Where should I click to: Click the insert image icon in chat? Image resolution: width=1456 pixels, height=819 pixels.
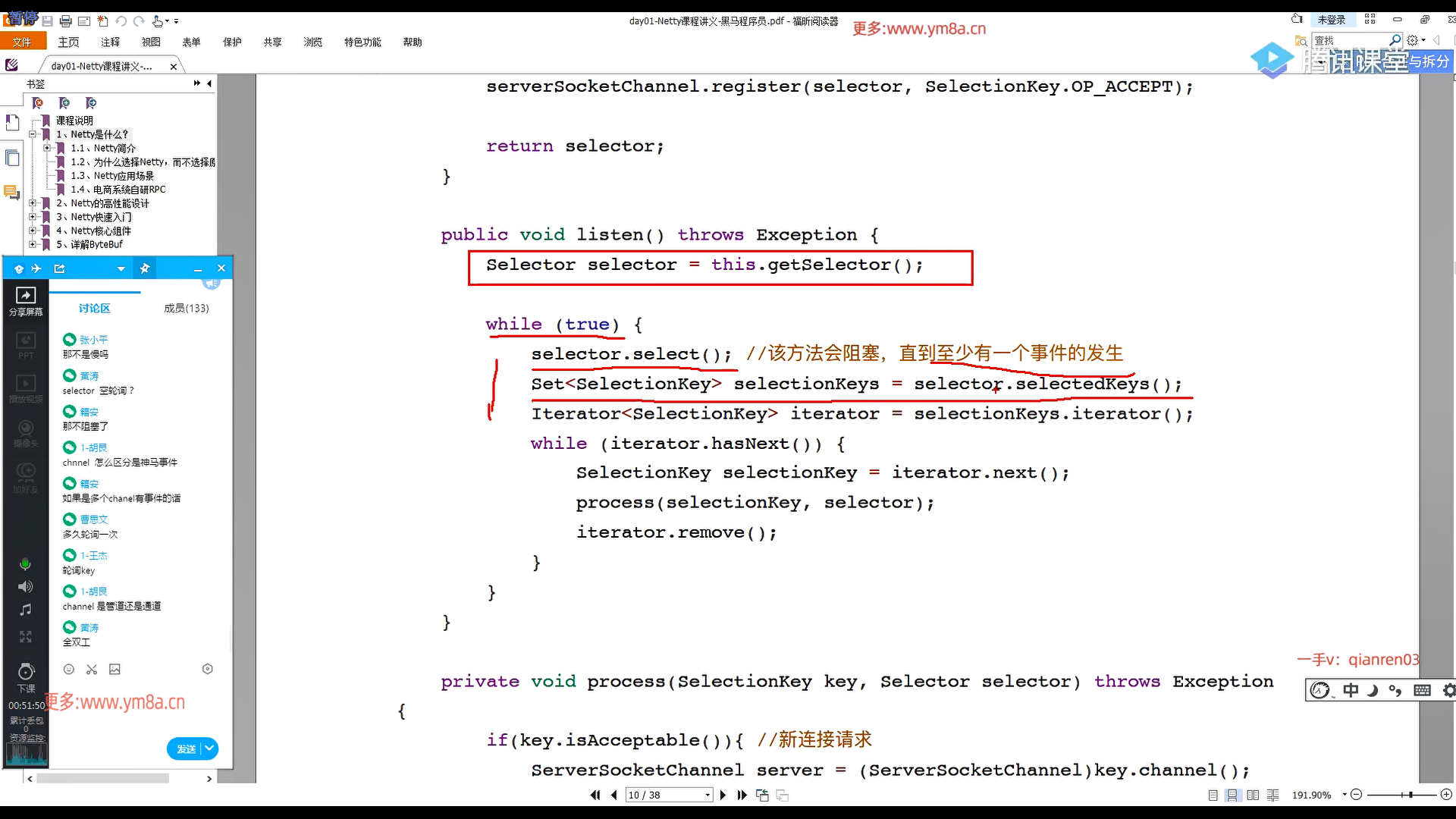point(115,669)
